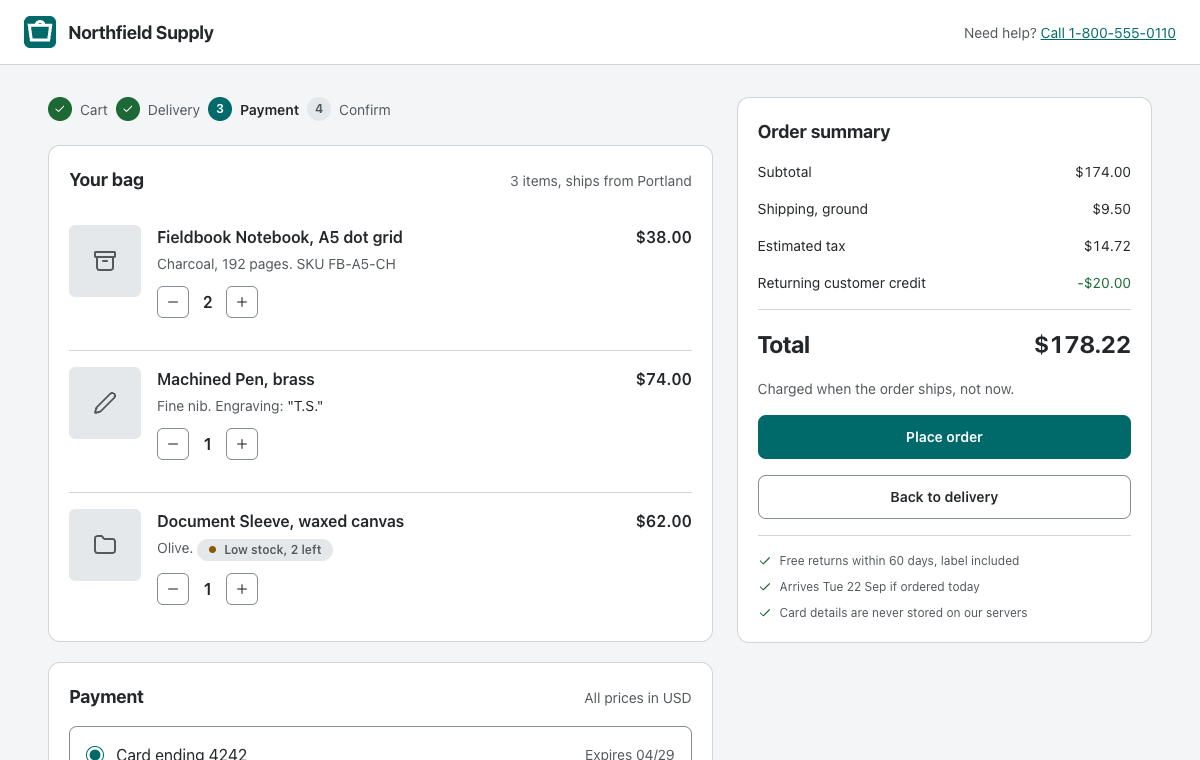Click the green checkmark beside Delivery step

[x=128, y=109]
